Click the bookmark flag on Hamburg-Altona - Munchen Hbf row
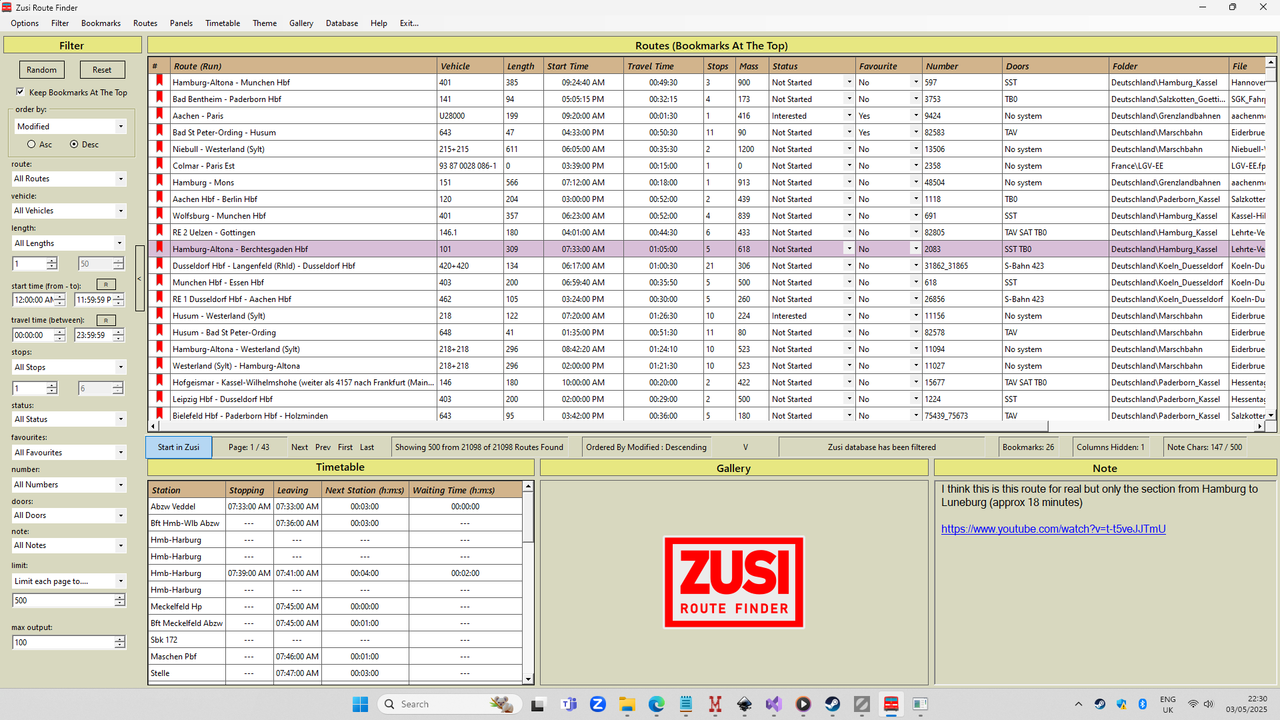The width and height of the screenshot is (1280, 720). point(158,82)
